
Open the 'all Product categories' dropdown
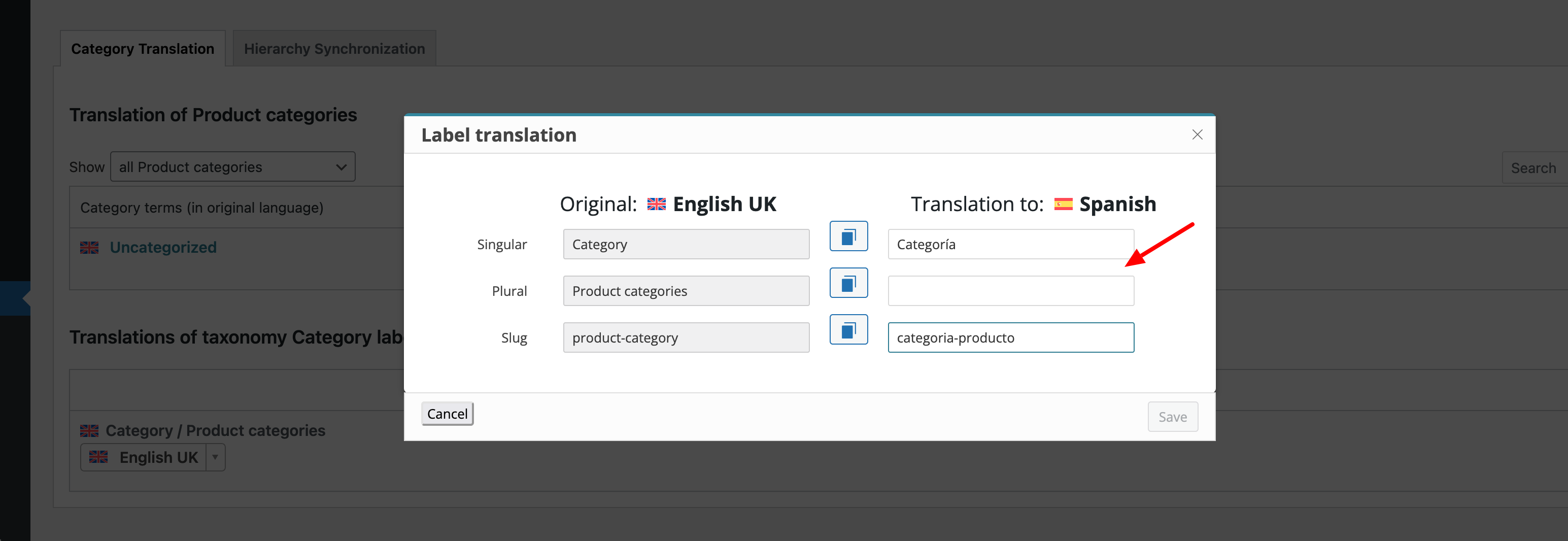pos(232,167)
